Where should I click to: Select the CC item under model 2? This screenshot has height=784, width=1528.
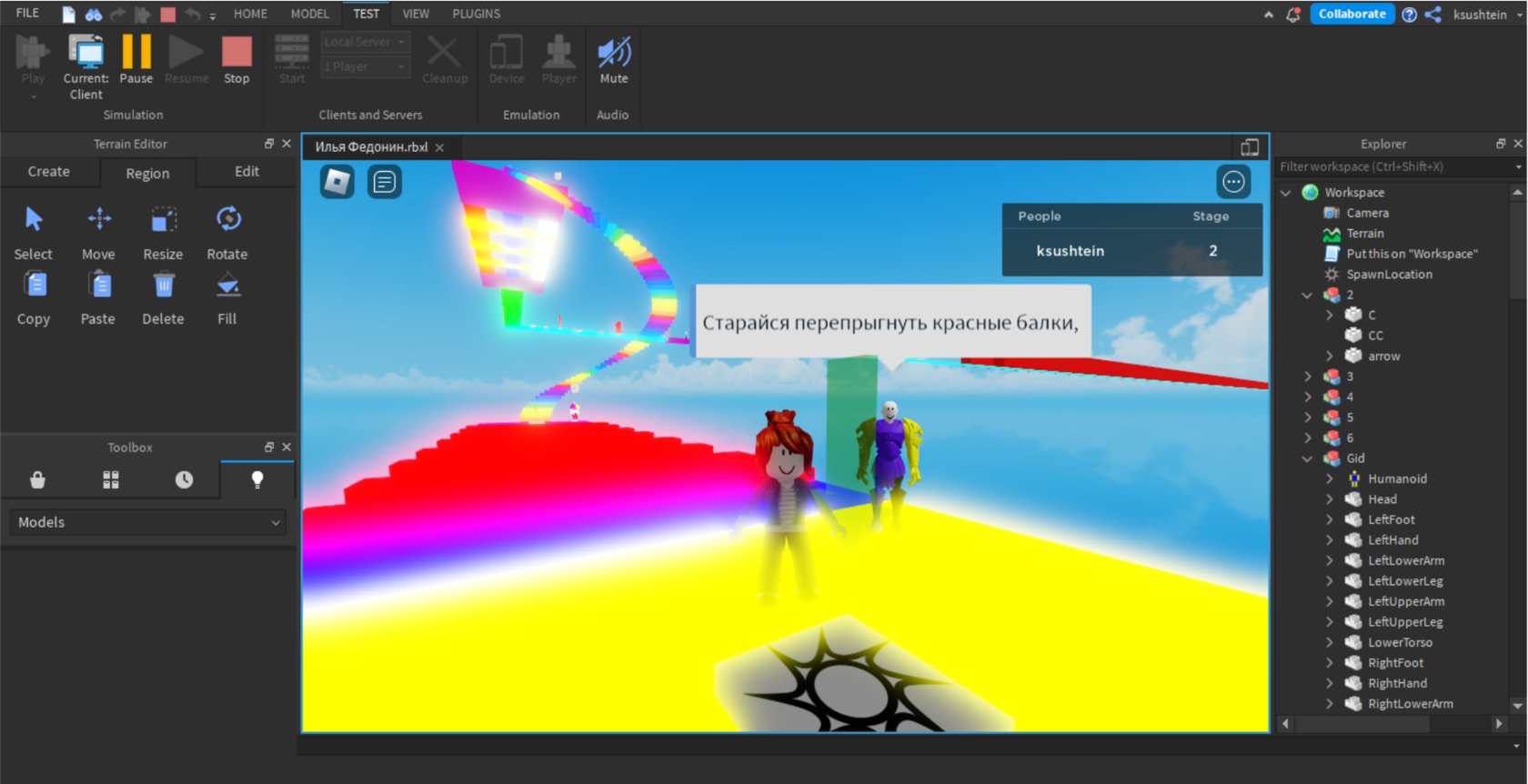coord(1375,336)
